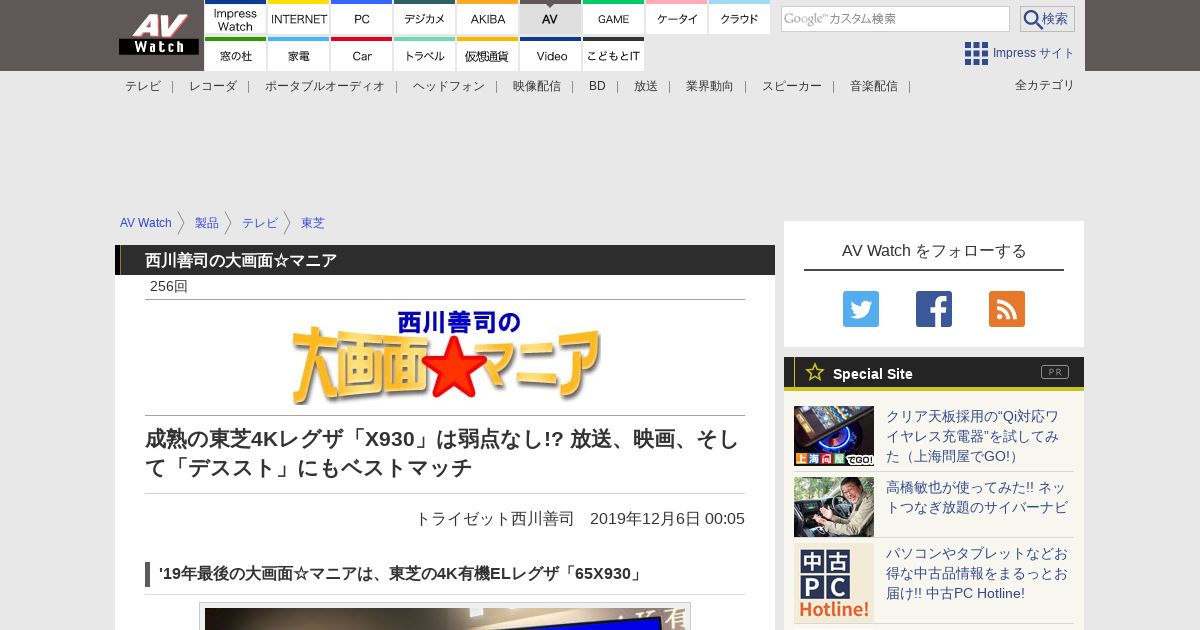The width and height of the screenshot is (1200, 630).
Task: Click the Impress サイト grid icon
Action: (976, 53)
